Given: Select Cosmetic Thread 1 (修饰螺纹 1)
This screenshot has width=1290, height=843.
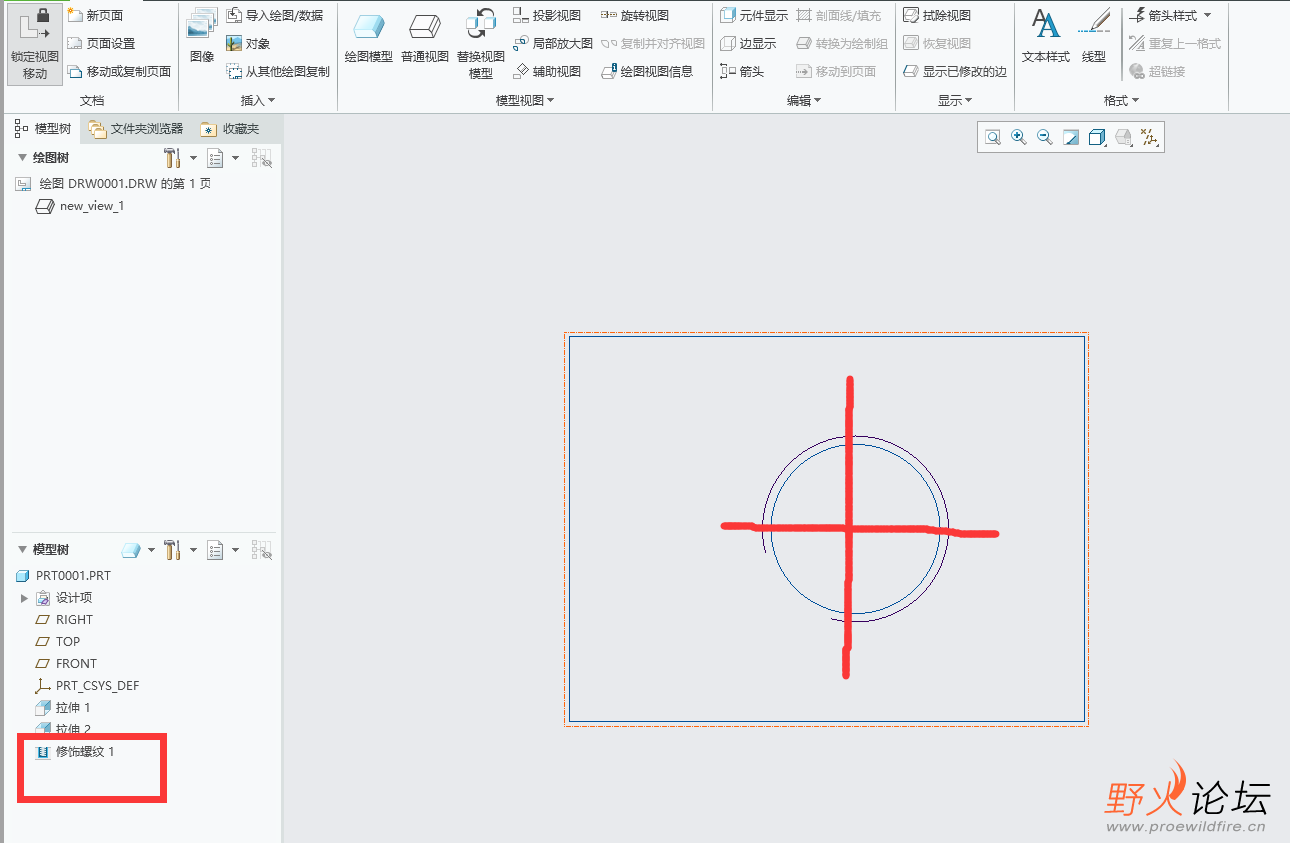Looking at the screenshot, I should (x=75, y=751).
